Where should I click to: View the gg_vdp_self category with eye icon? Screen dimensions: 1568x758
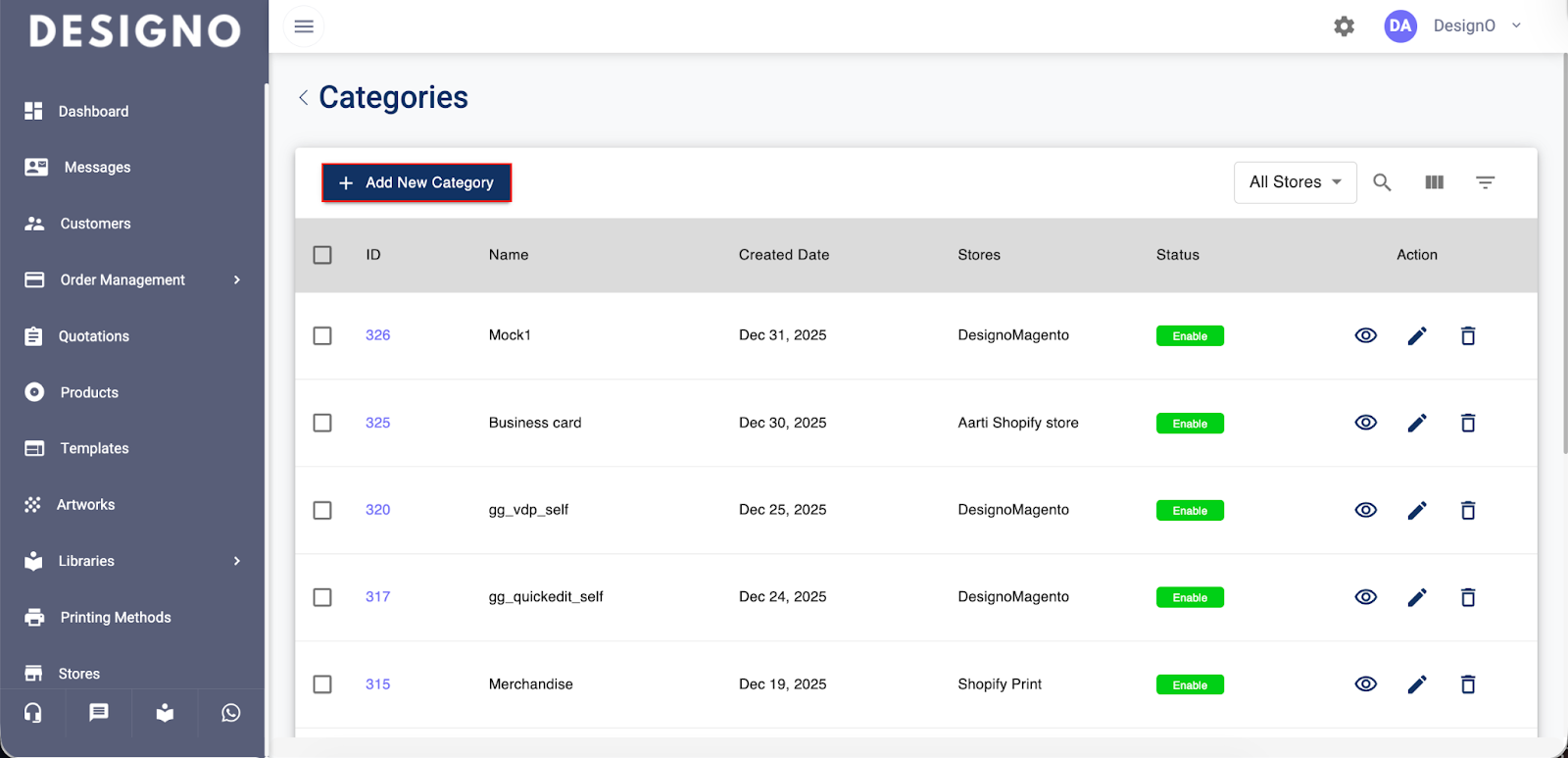[1365, 510]
